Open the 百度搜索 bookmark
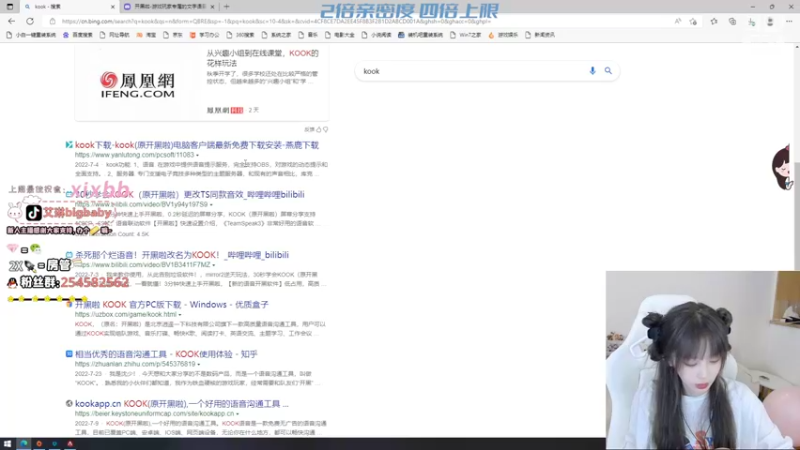The height and width of the screenshot is (450, 800). click(78, 35)
